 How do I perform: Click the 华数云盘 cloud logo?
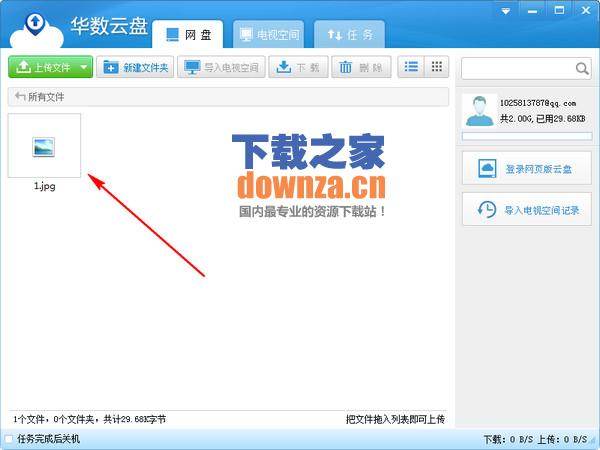pyautogui.click(x=36, y=31)
